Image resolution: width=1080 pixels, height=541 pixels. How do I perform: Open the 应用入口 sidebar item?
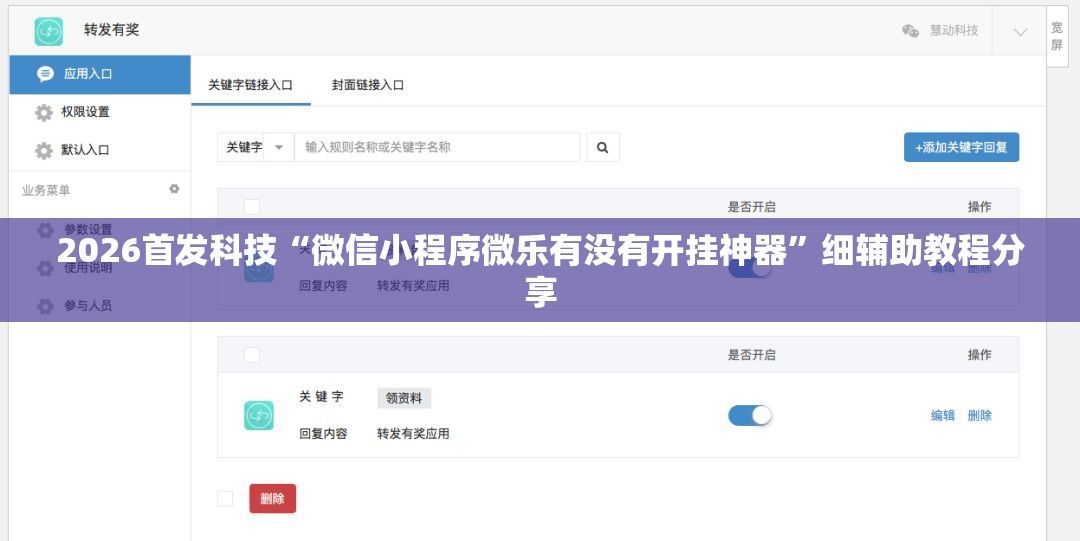[100, 74]
